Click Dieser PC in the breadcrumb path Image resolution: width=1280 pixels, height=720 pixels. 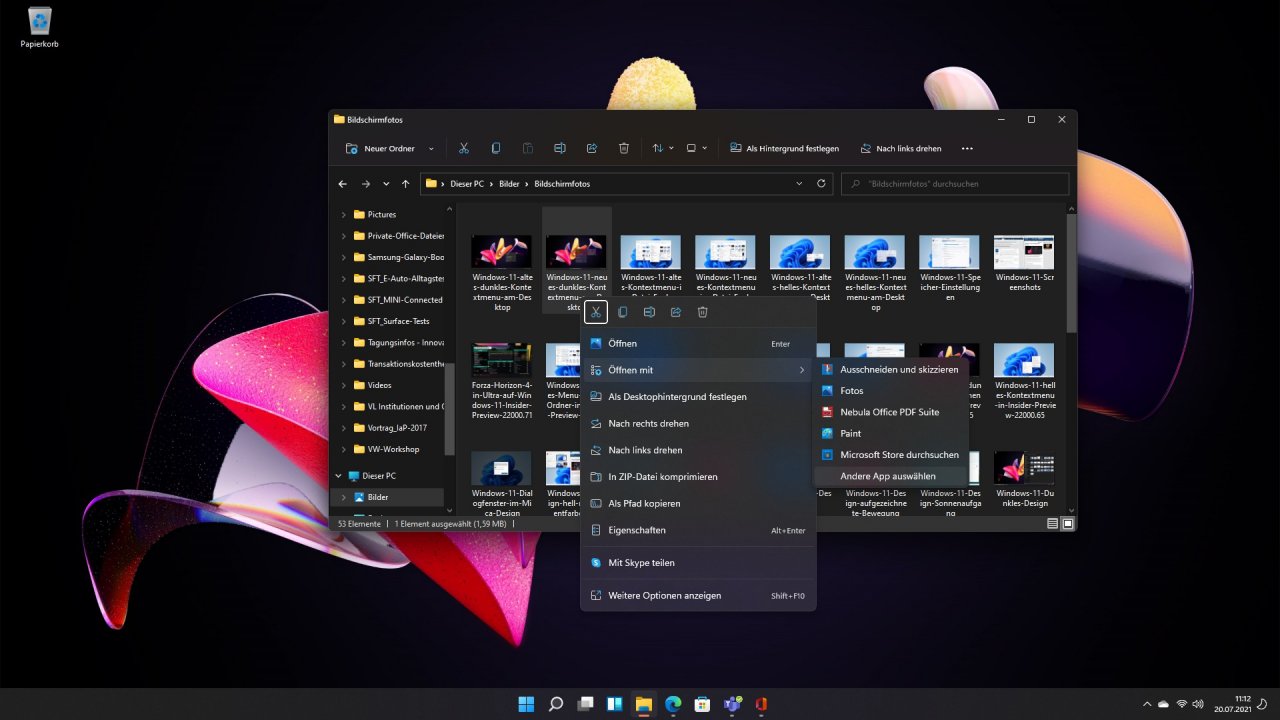pos(467,184)
